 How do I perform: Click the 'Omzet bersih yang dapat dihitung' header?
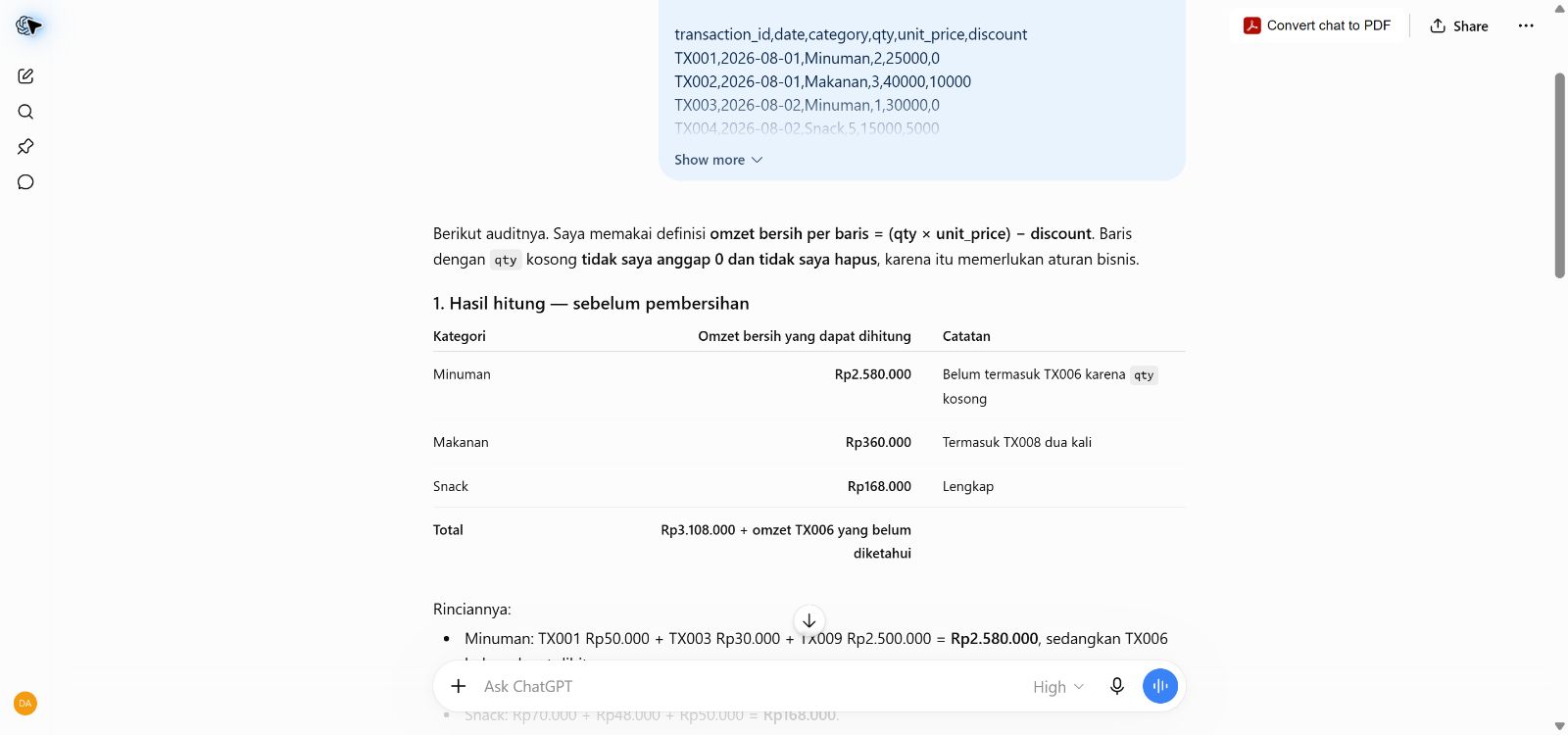click(x=805, y=336)
